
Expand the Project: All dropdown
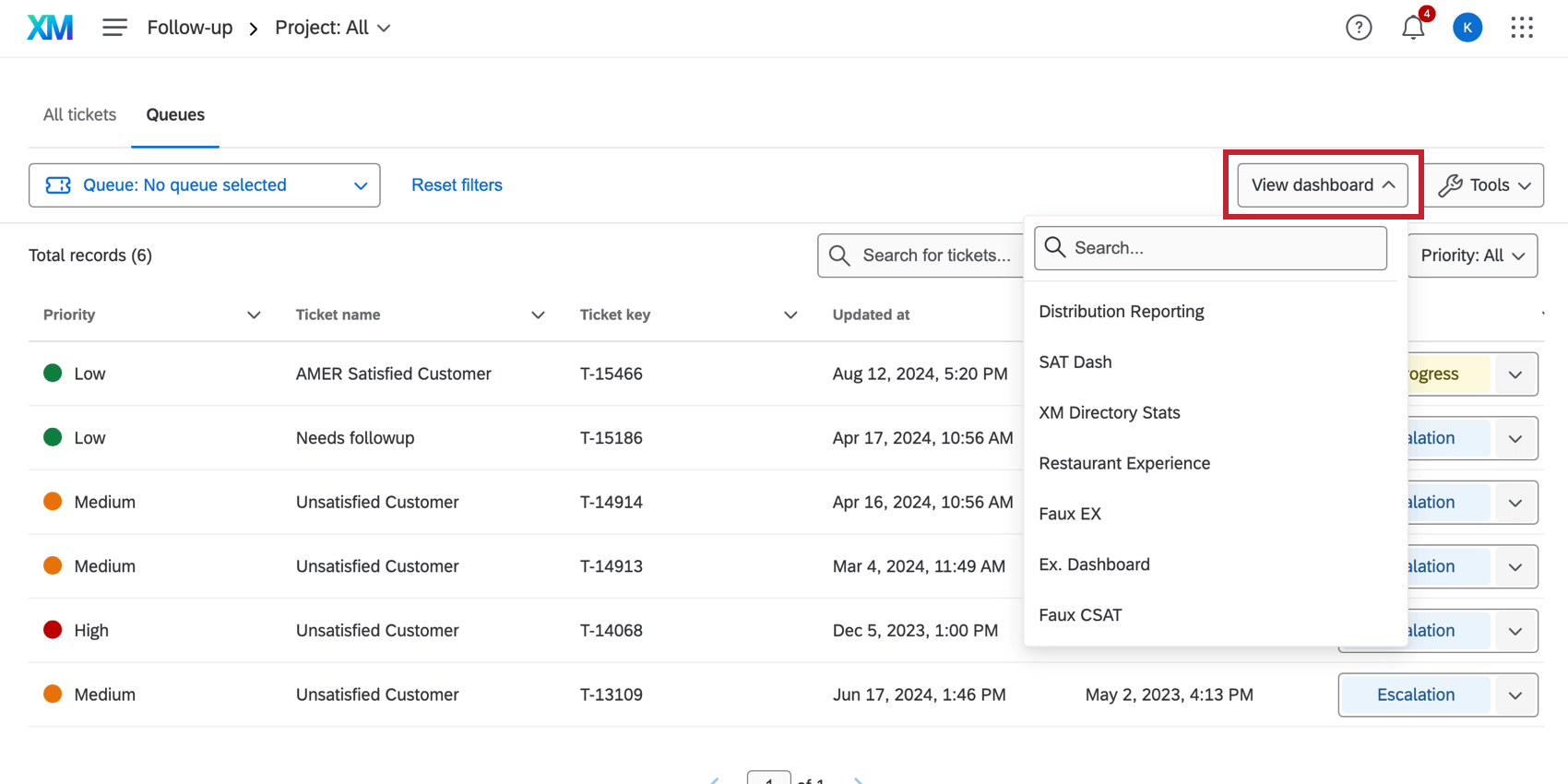coord(333,28)
